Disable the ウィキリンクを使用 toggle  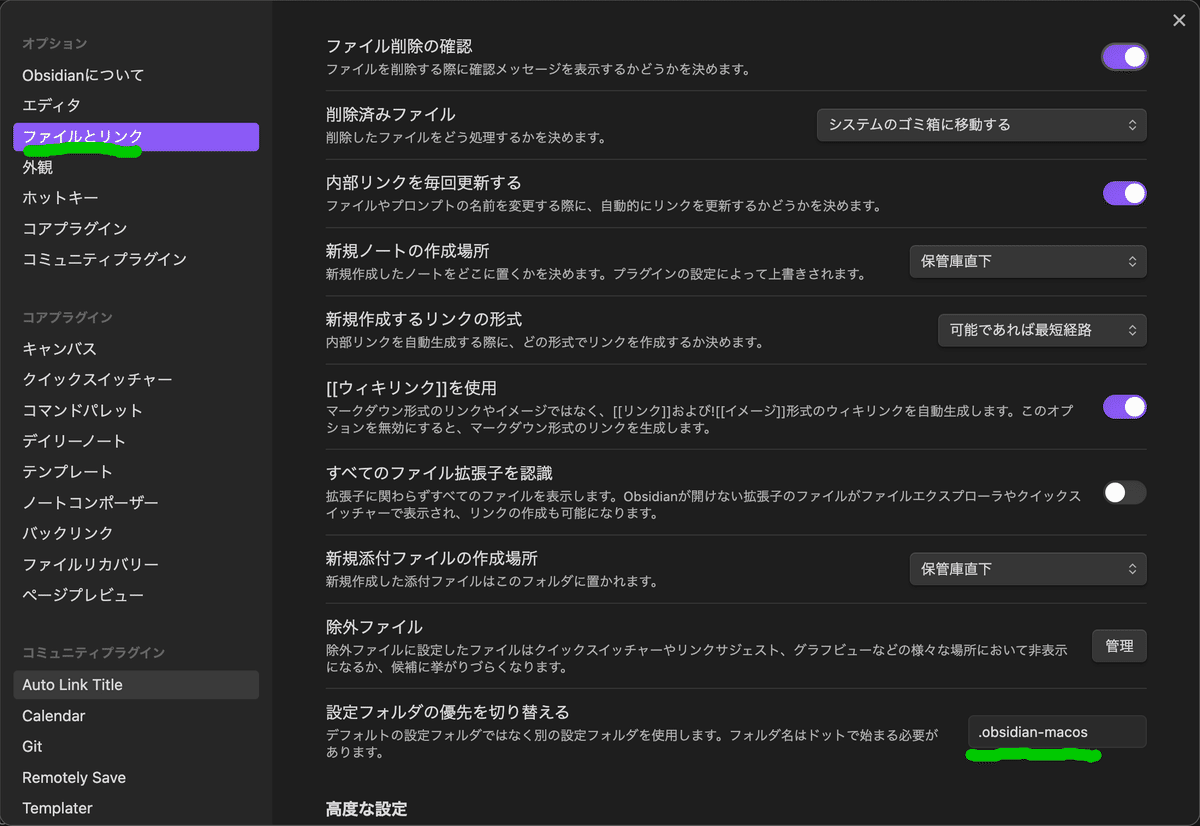[1124, 407]
